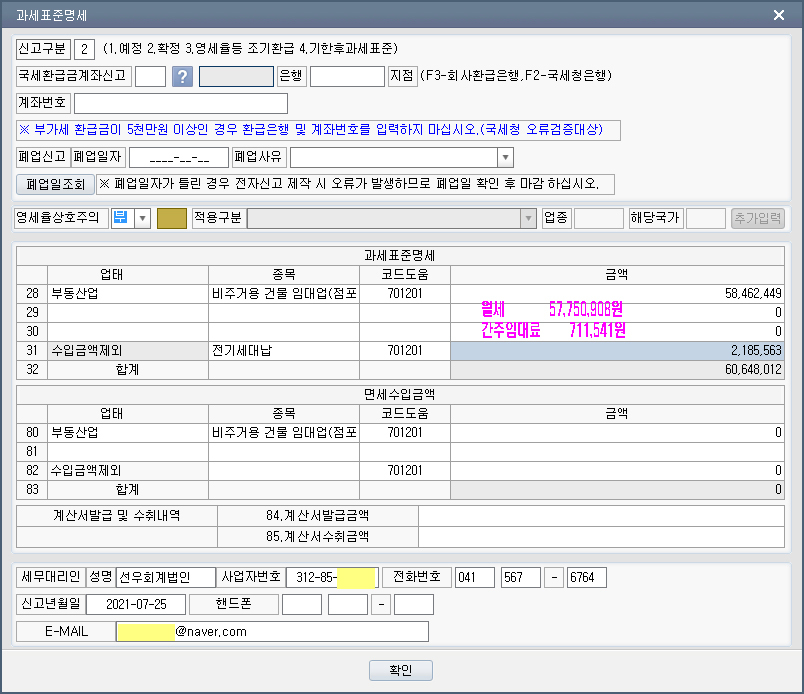Click the disabled 추가입력 button

[758, 218]
